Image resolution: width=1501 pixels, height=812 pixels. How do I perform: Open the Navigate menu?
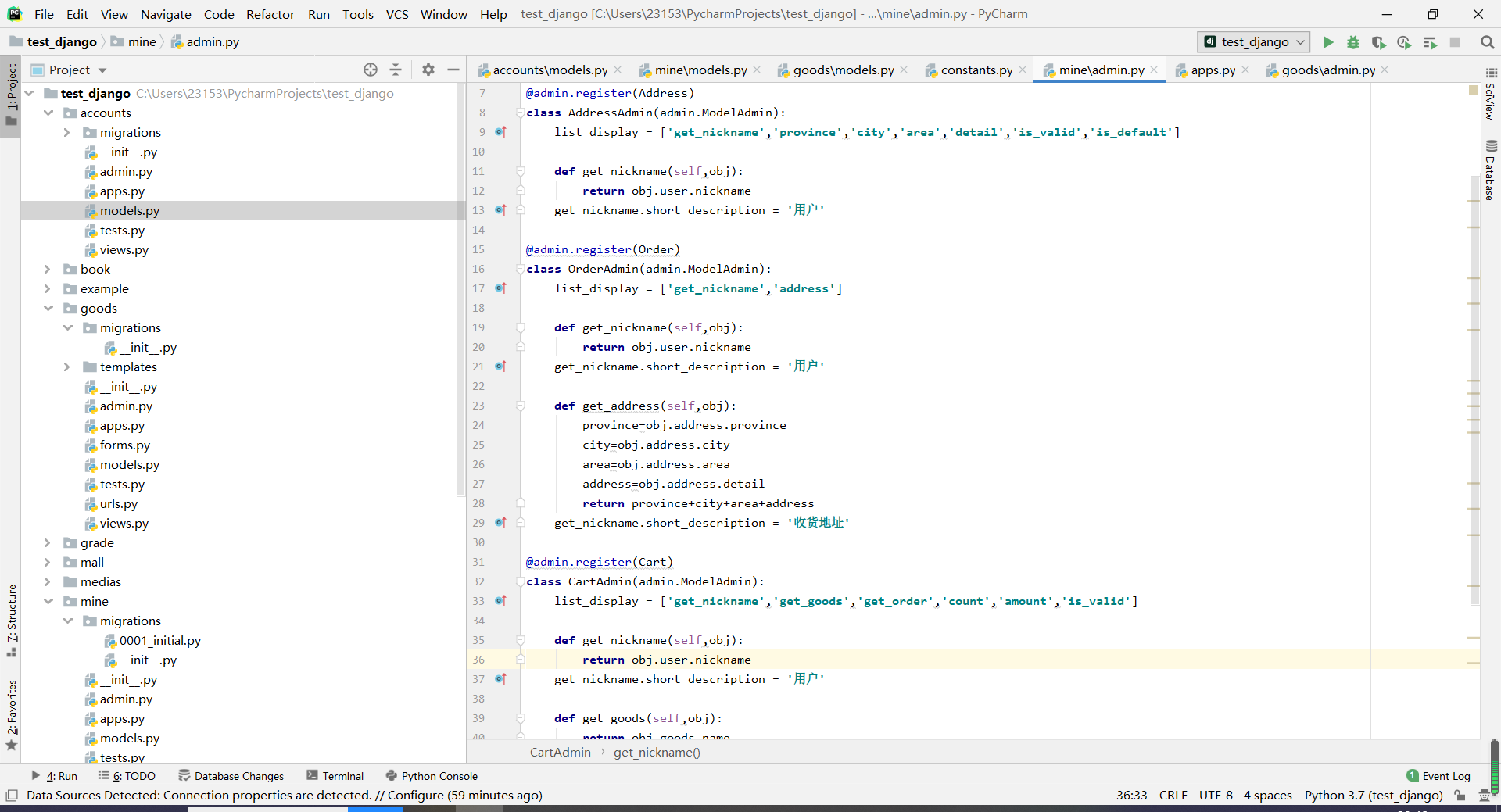[166, 14]
